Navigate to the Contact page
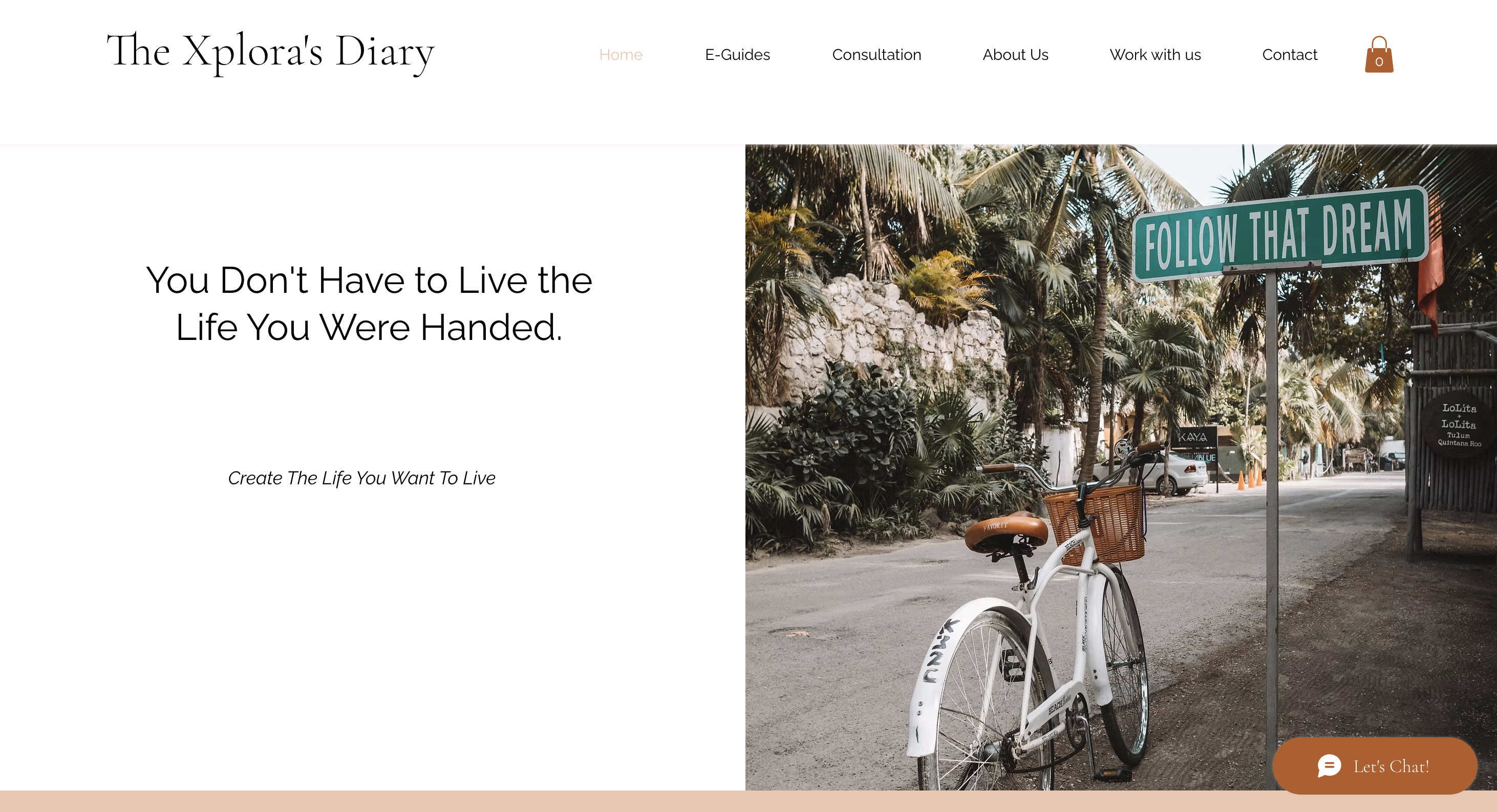 (1290, 55)
